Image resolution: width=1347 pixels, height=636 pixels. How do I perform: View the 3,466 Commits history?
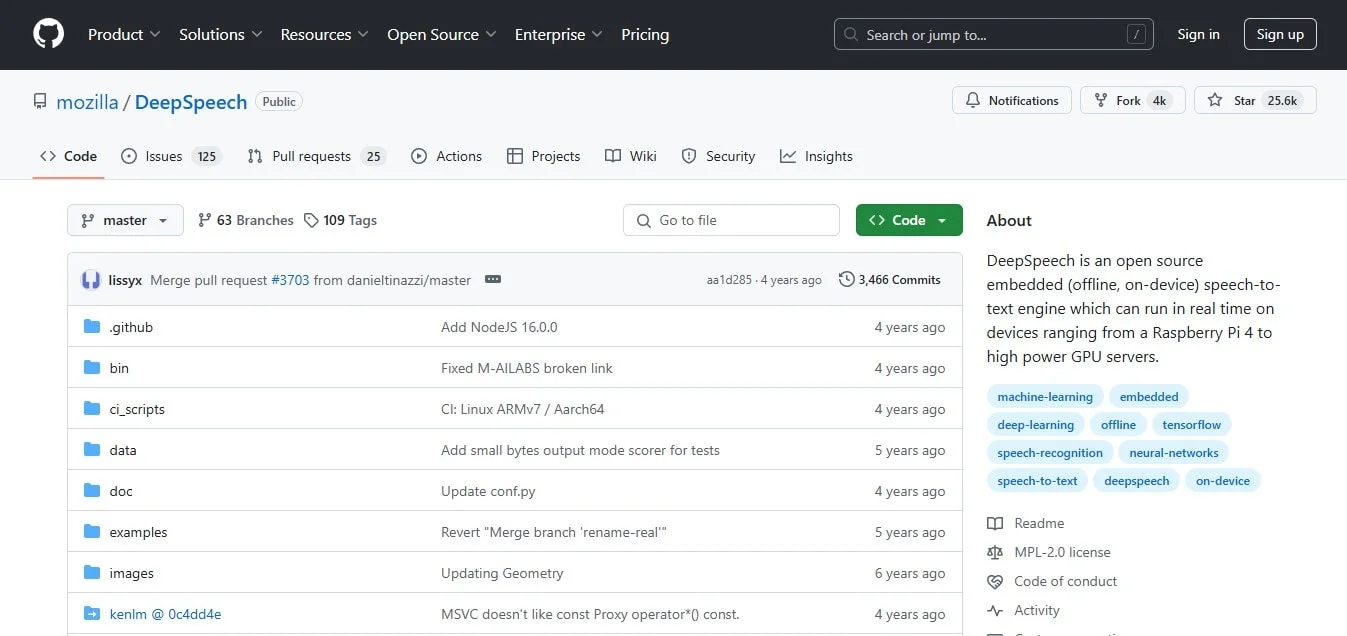coord(890,280)
